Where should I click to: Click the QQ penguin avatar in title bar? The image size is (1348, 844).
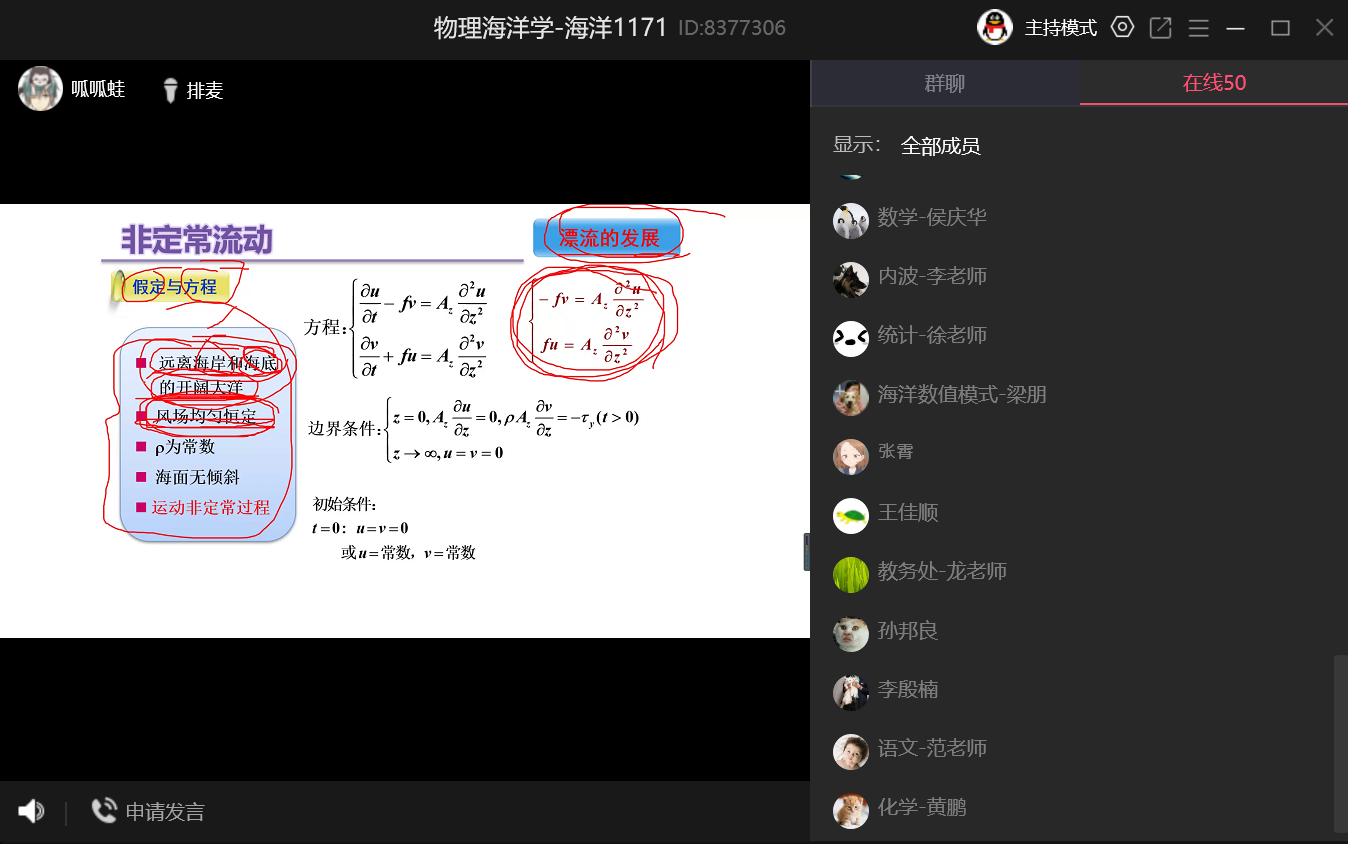tap(994, 27)
